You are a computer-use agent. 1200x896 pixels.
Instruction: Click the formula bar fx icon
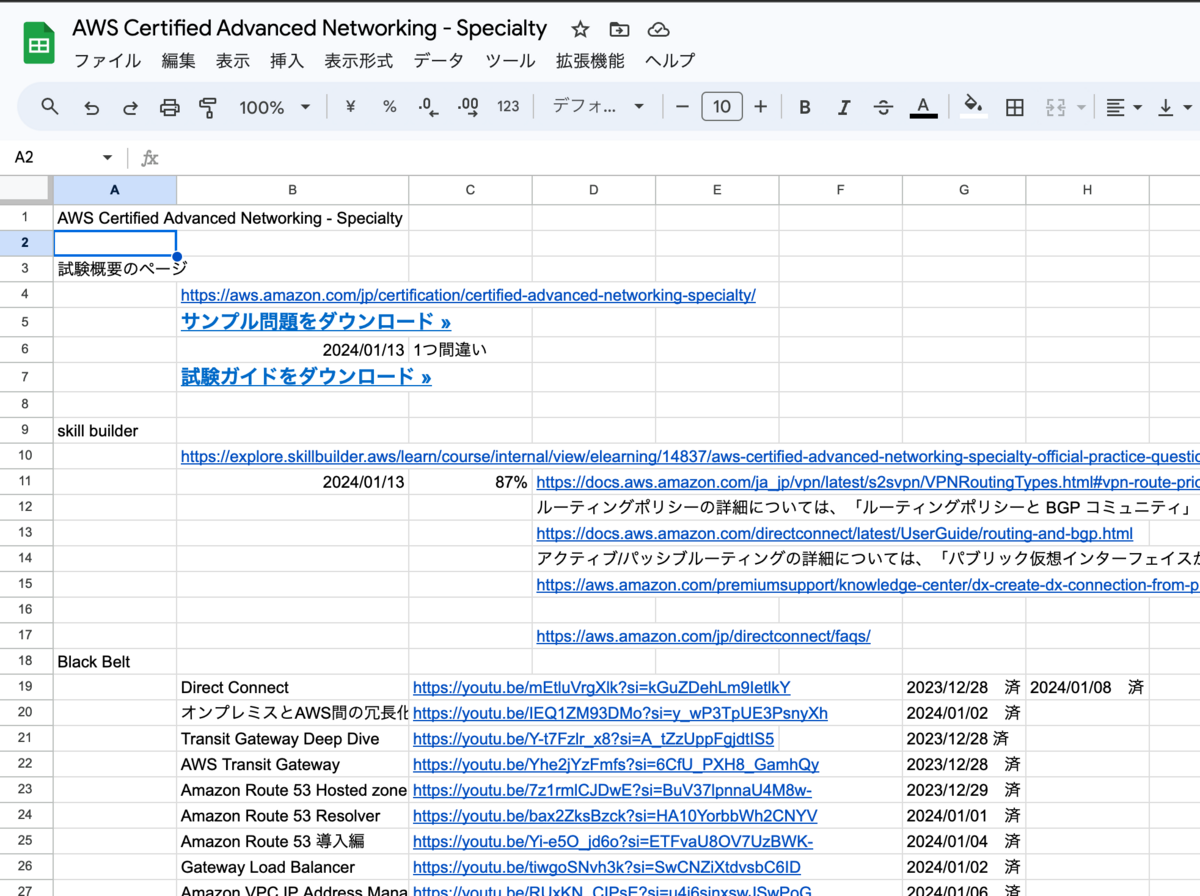click(150, 158)
